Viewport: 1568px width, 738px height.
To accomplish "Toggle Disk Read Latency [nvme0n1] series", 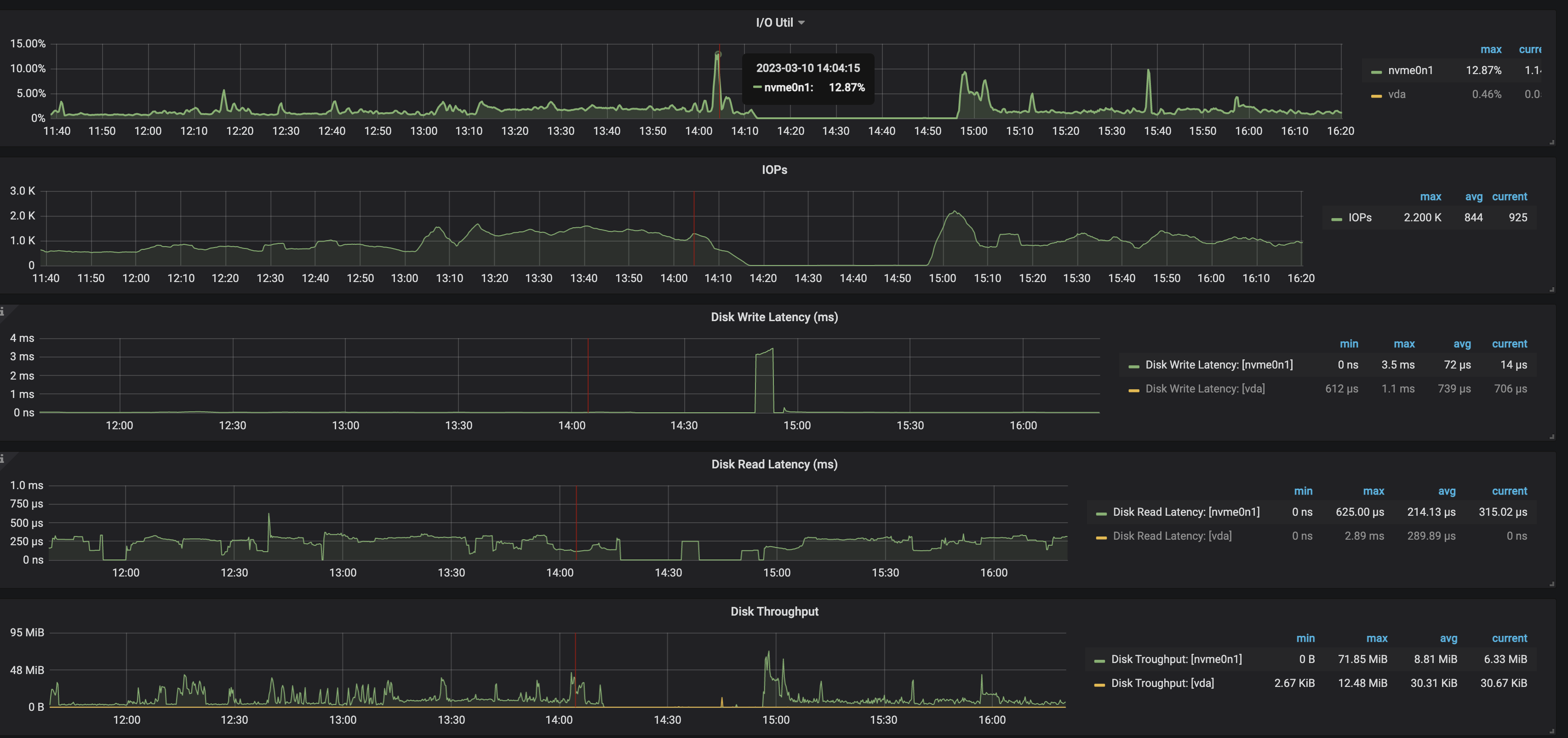I will click(1186, 512).
